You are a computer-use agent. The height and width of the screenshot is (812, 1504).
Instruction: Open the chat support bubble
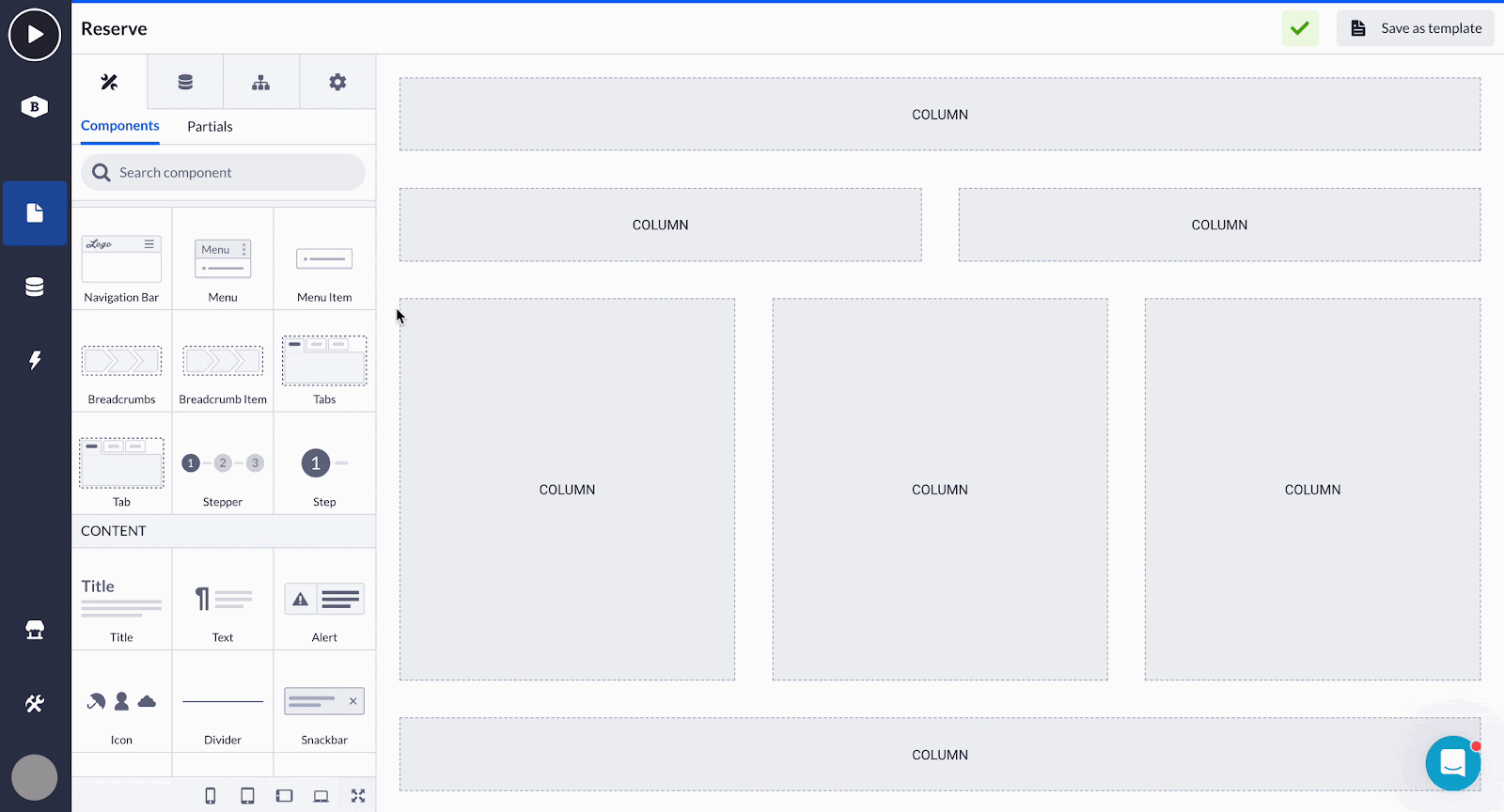pyautogui.click(x=1453, y=763)
